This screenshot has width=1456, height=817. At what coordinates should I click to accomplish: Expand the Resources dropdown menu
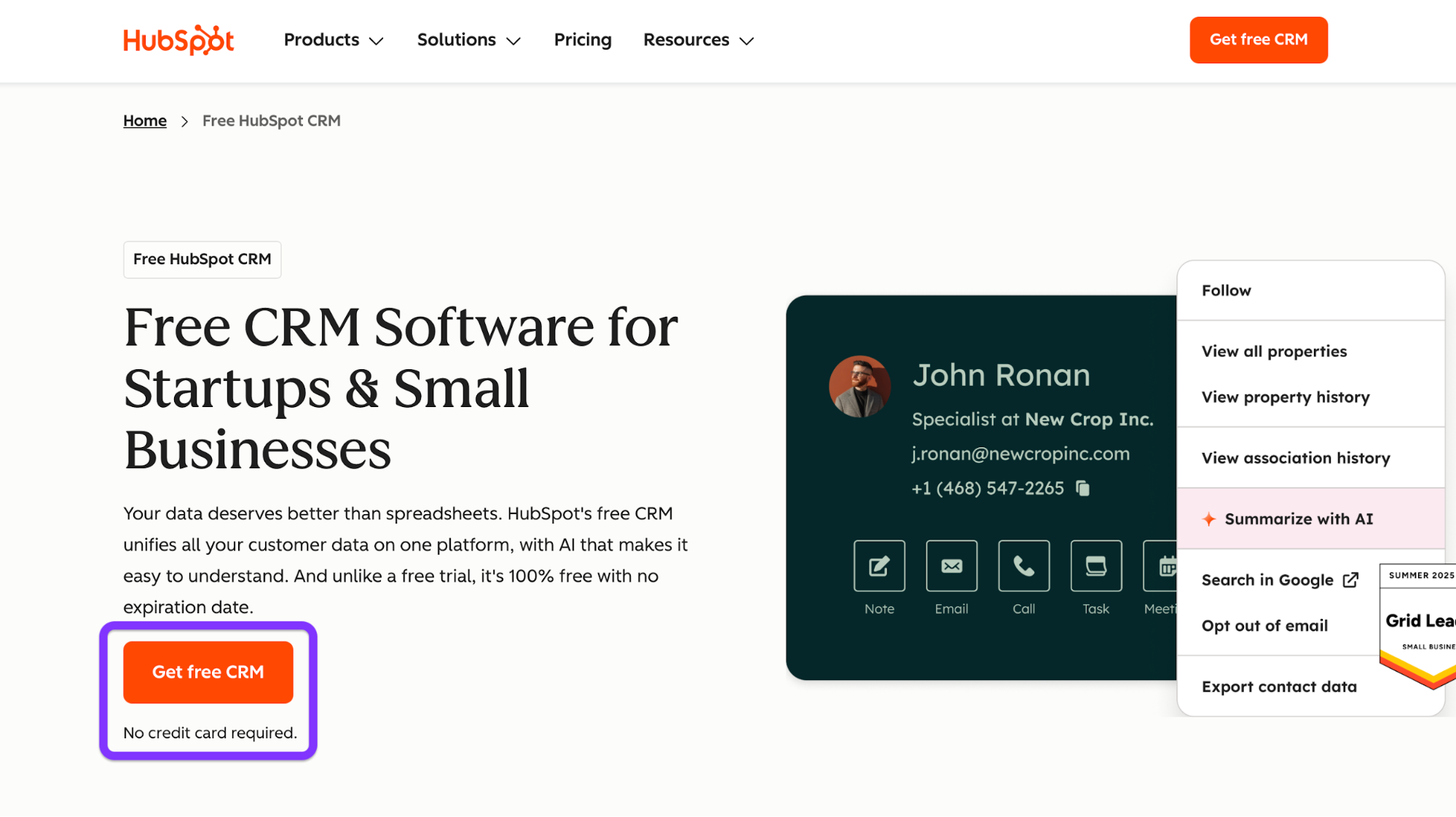[698, 40]
